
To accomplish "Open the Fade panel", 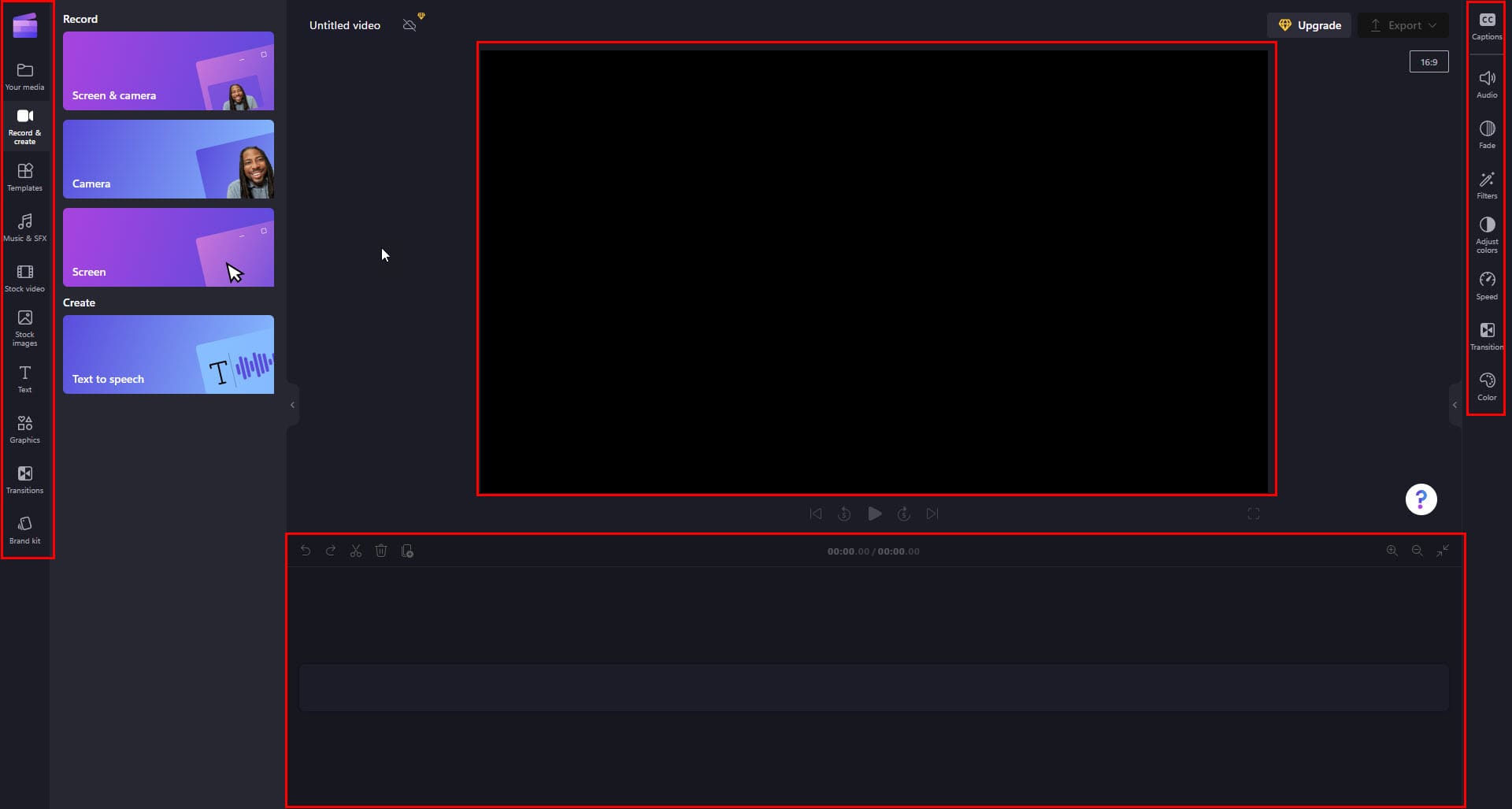I will coord(1487,134).
